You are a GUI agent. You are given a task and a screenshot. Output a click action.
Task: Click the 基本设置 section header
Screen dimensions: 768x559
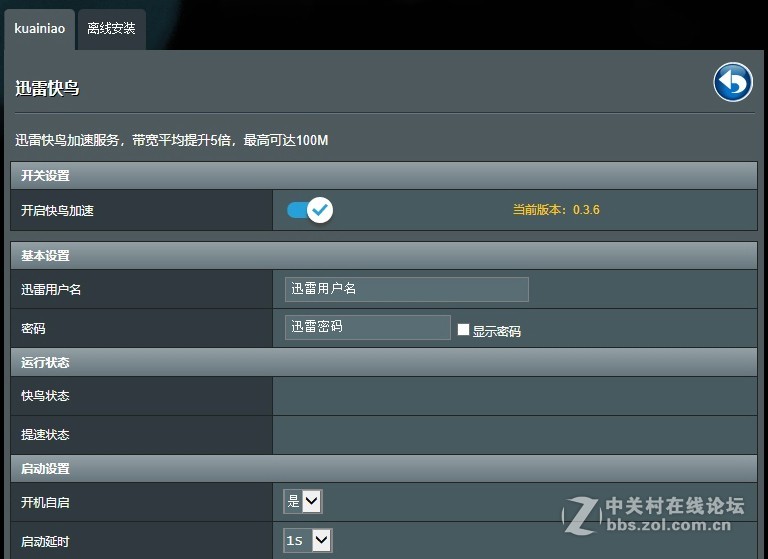coord(384,255)
